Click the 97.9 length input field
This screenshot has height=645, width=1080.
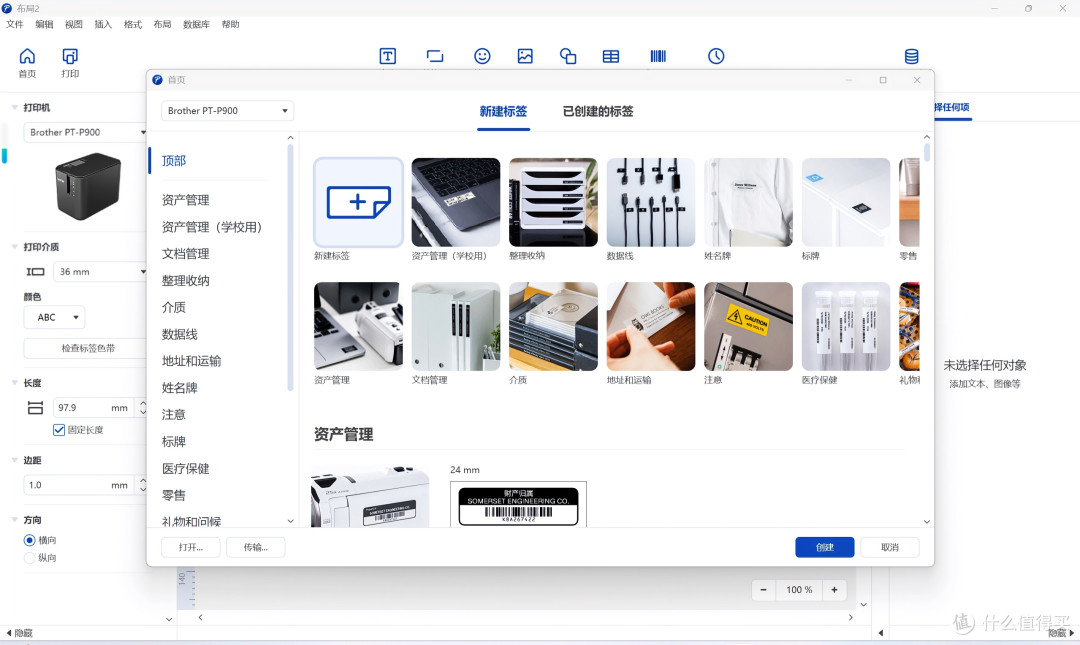(x=95, y=407)
